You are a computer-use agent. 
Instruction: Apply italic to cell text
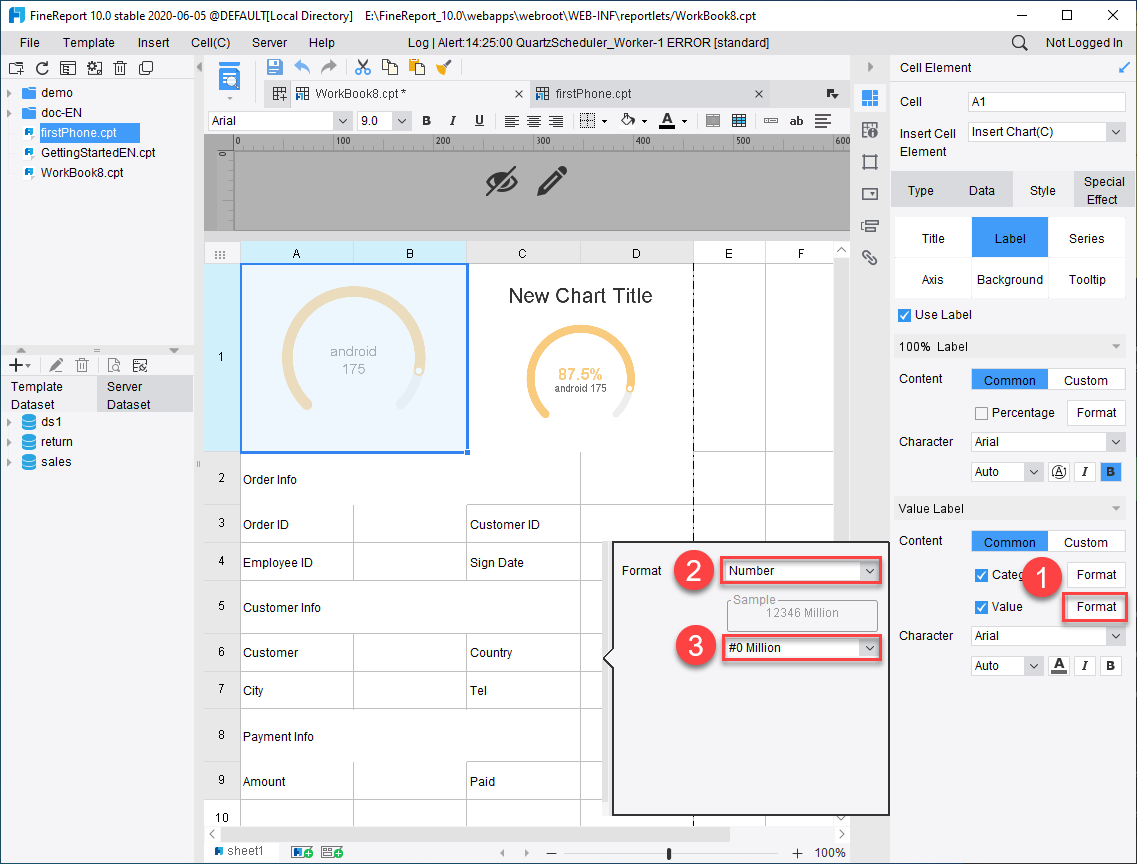452,121
